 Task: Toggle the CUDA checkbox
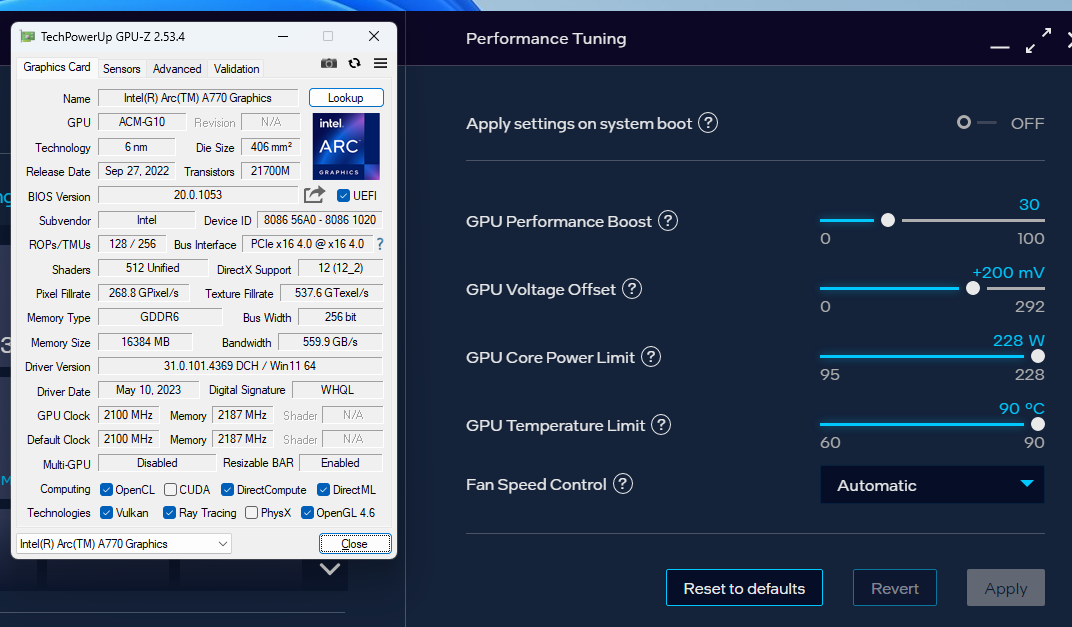170,490
